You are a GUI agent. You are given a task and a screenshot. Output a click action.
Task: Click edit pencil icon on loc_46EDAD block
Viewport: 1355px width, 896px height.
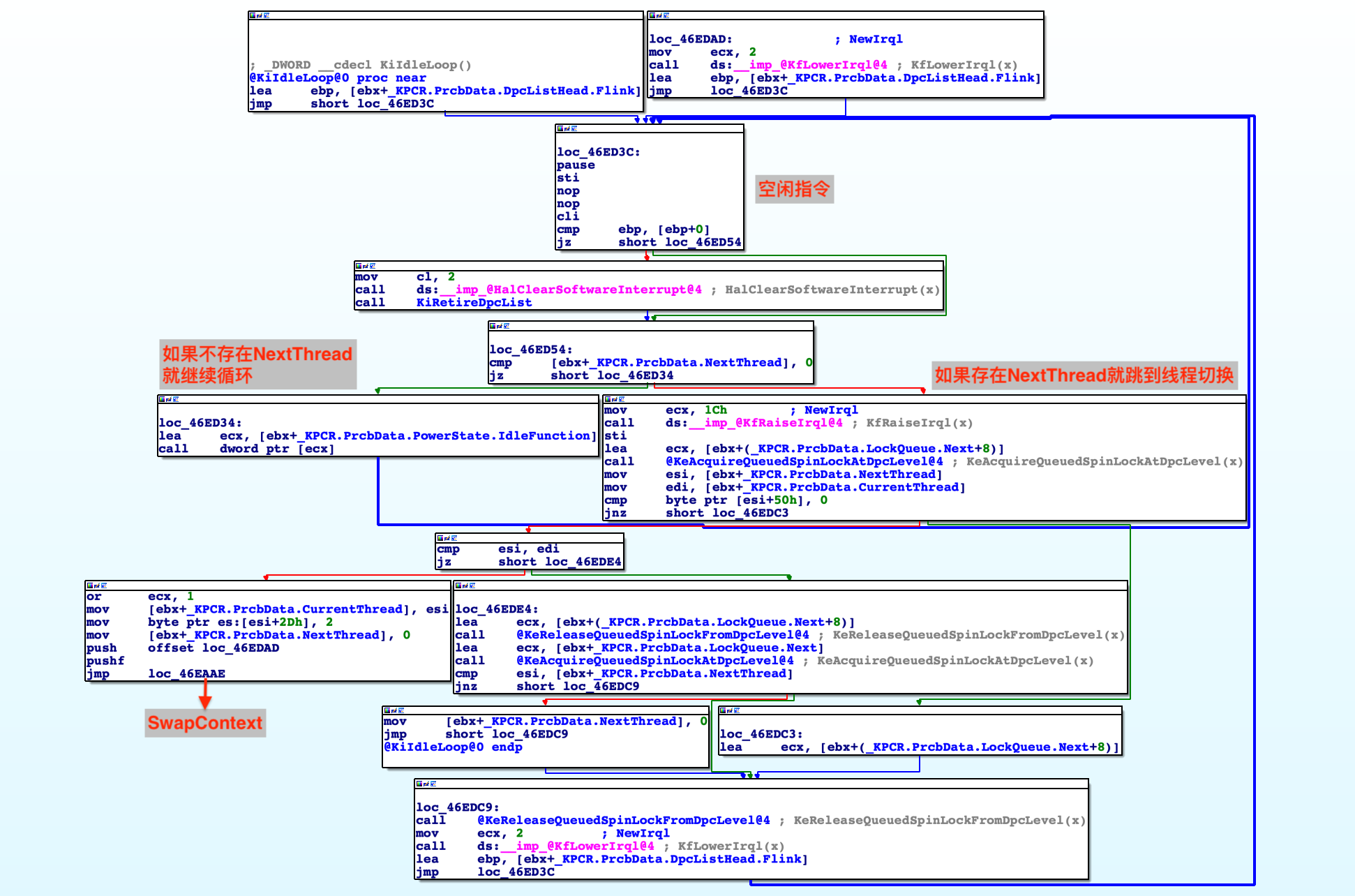(659, 15)
